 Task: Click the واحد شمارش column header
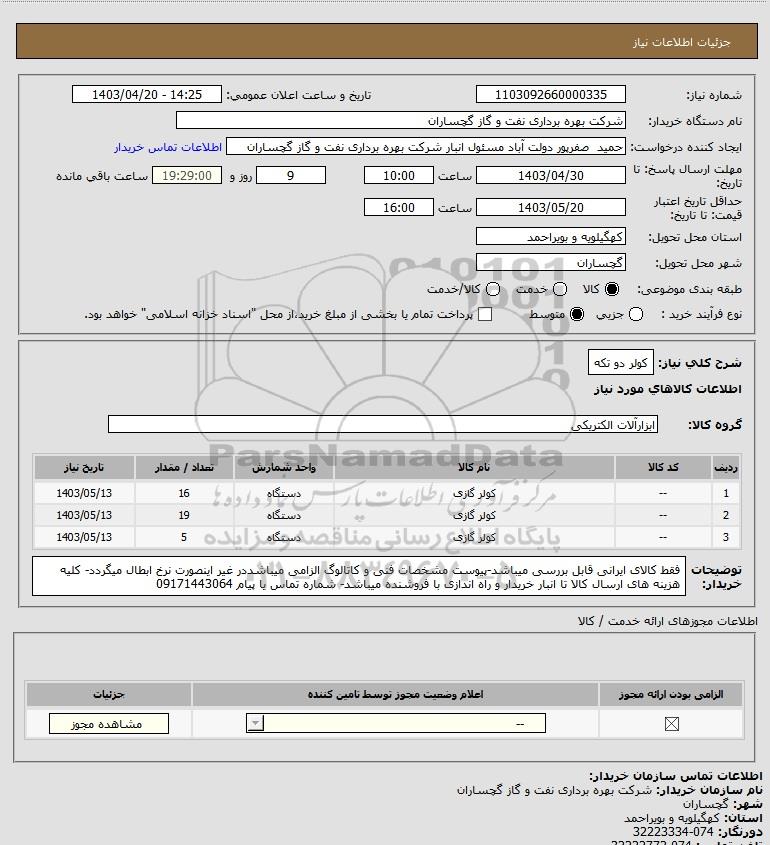284,467
